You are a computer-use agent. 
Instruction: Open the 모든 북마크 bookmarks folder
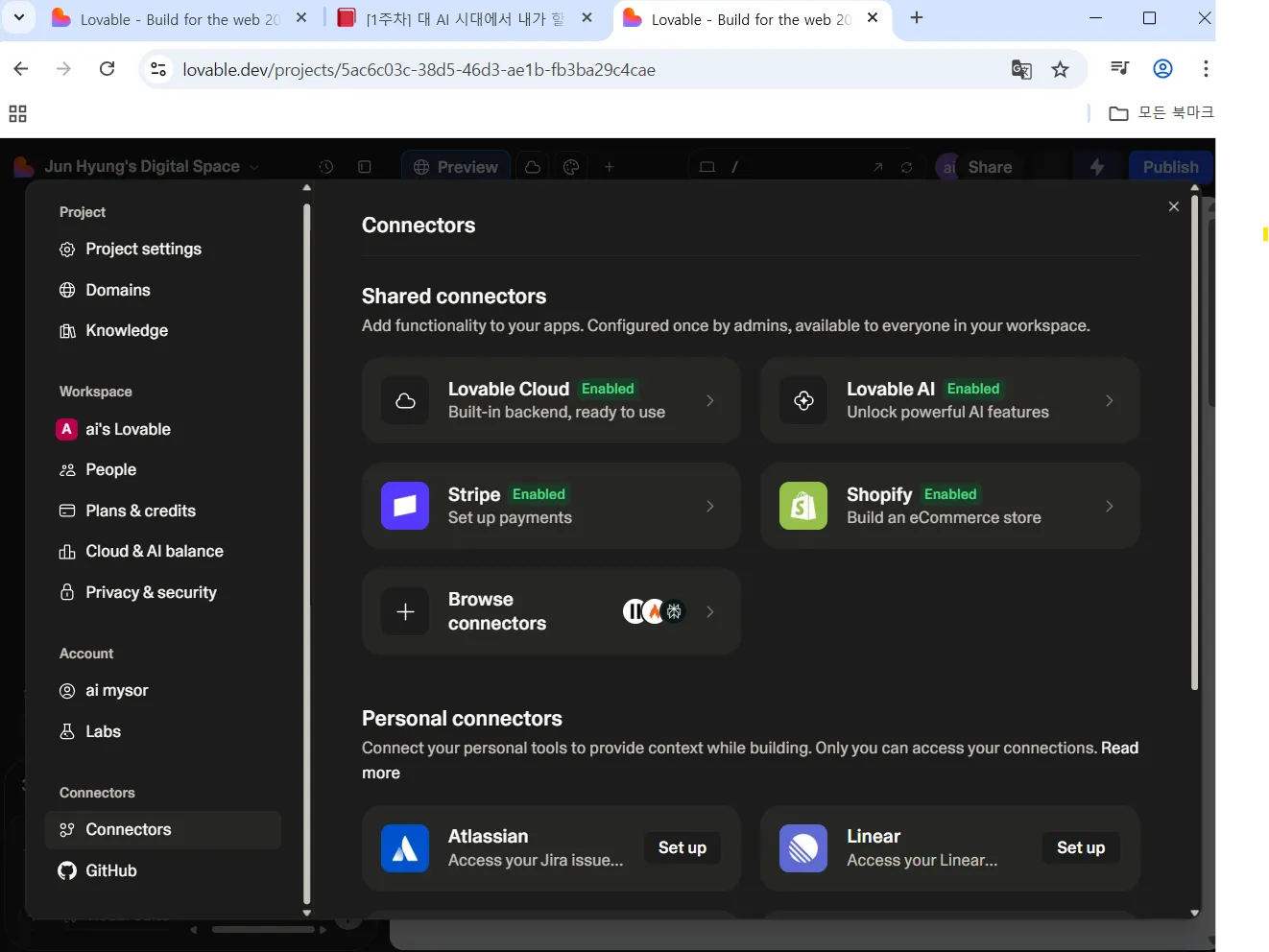[1161, 113]
